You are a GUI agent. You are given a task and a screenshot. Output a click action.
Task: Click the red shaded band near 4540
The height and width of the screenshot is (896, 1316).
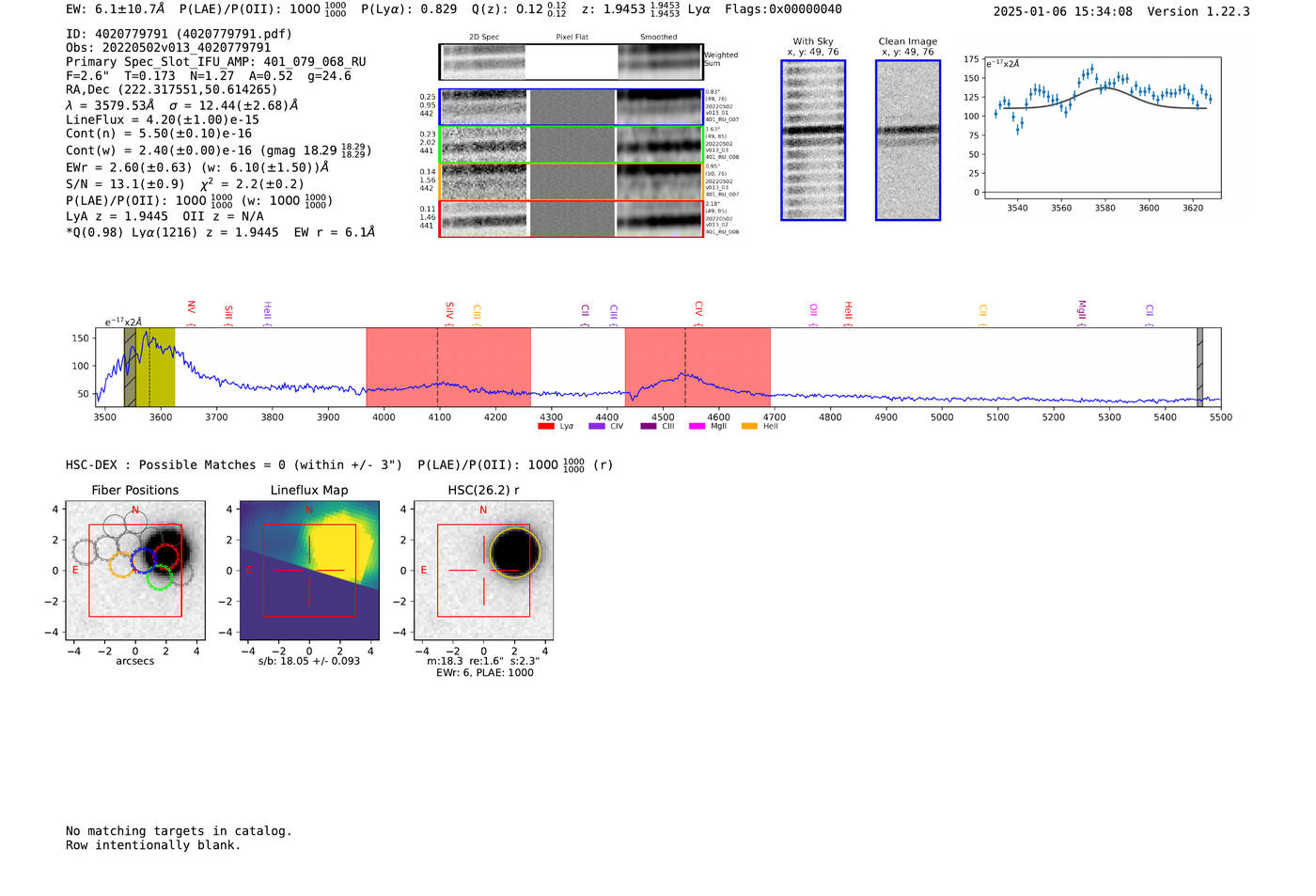pos(697,368)
